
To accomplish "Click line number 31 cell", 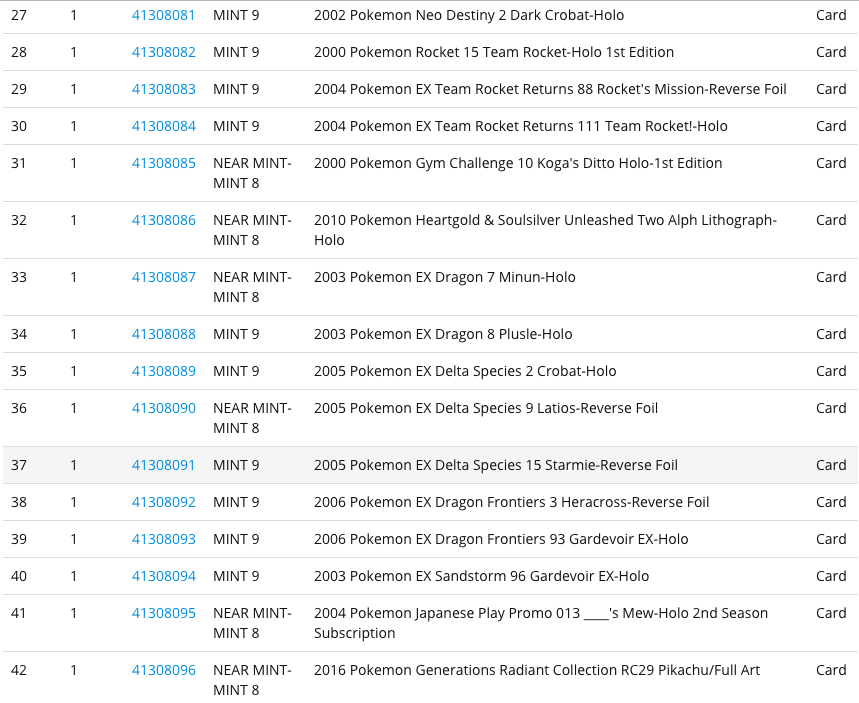I will pos(19,163).
